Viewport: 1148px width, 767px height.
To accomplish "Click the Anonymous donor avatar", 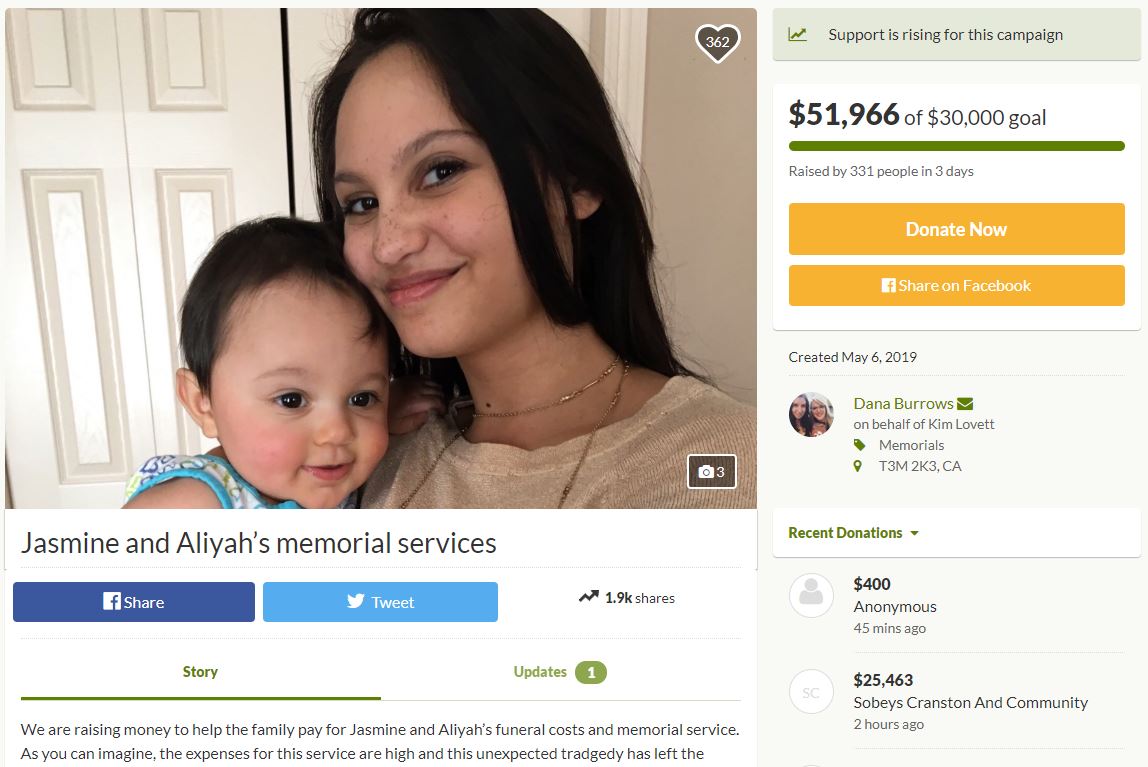I will point(811,595).
